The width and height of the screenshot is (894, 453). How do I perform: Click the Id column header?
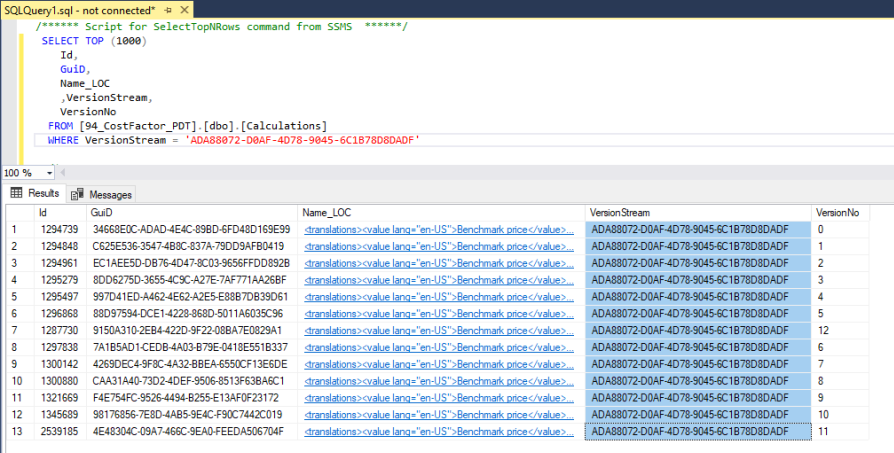61,213
